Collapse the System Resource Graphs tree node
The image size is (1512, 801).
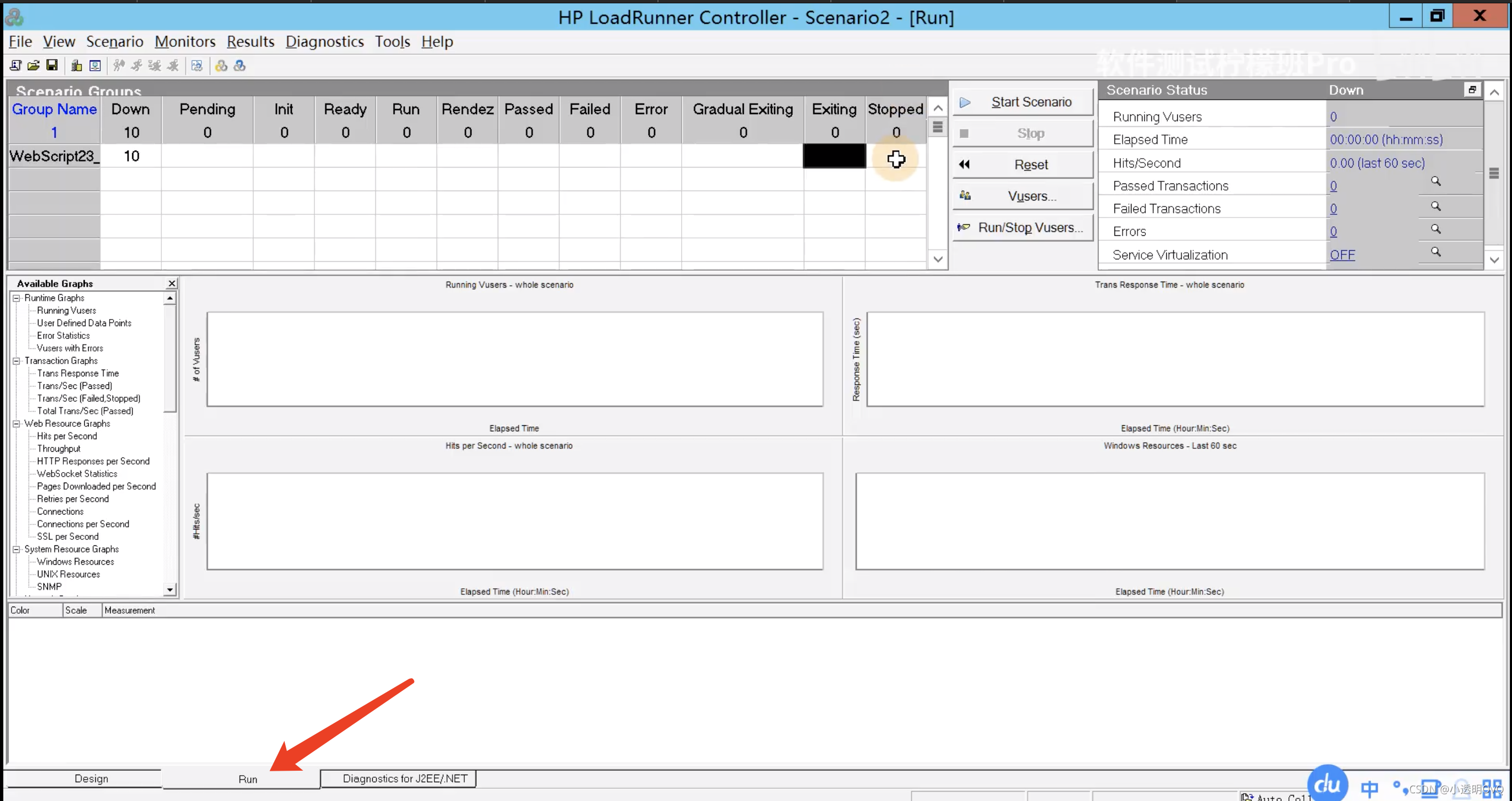17,550
